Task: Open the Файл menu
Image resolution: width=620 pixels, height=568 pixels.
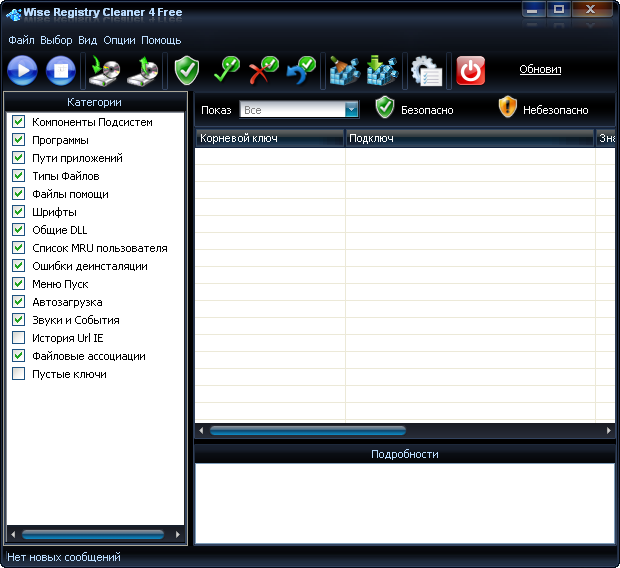Action: pos(21,40)
